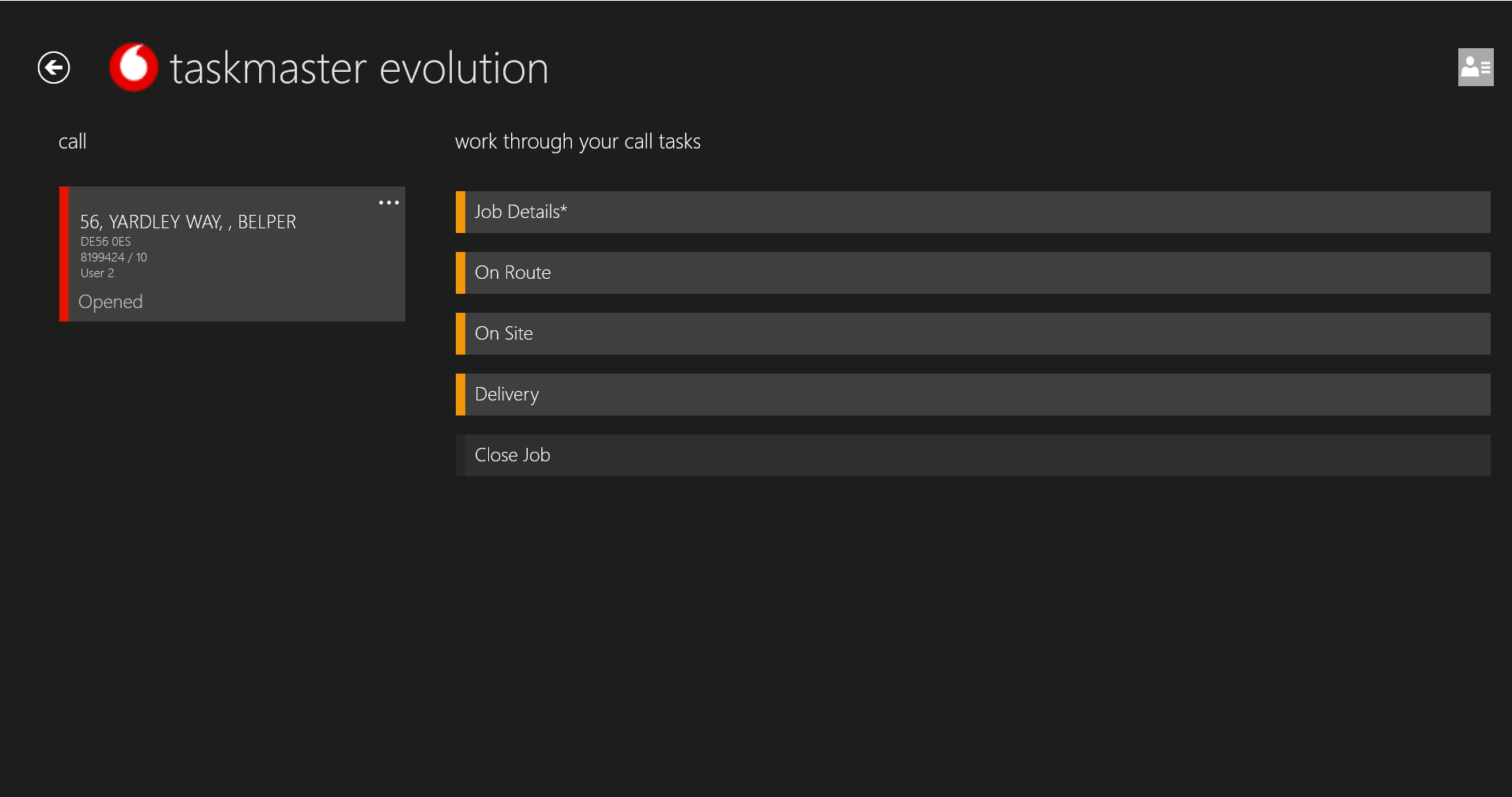Screen dimensions: 1512x797
Task: Click the red status bar on the call card
Action: click(64, 254)
